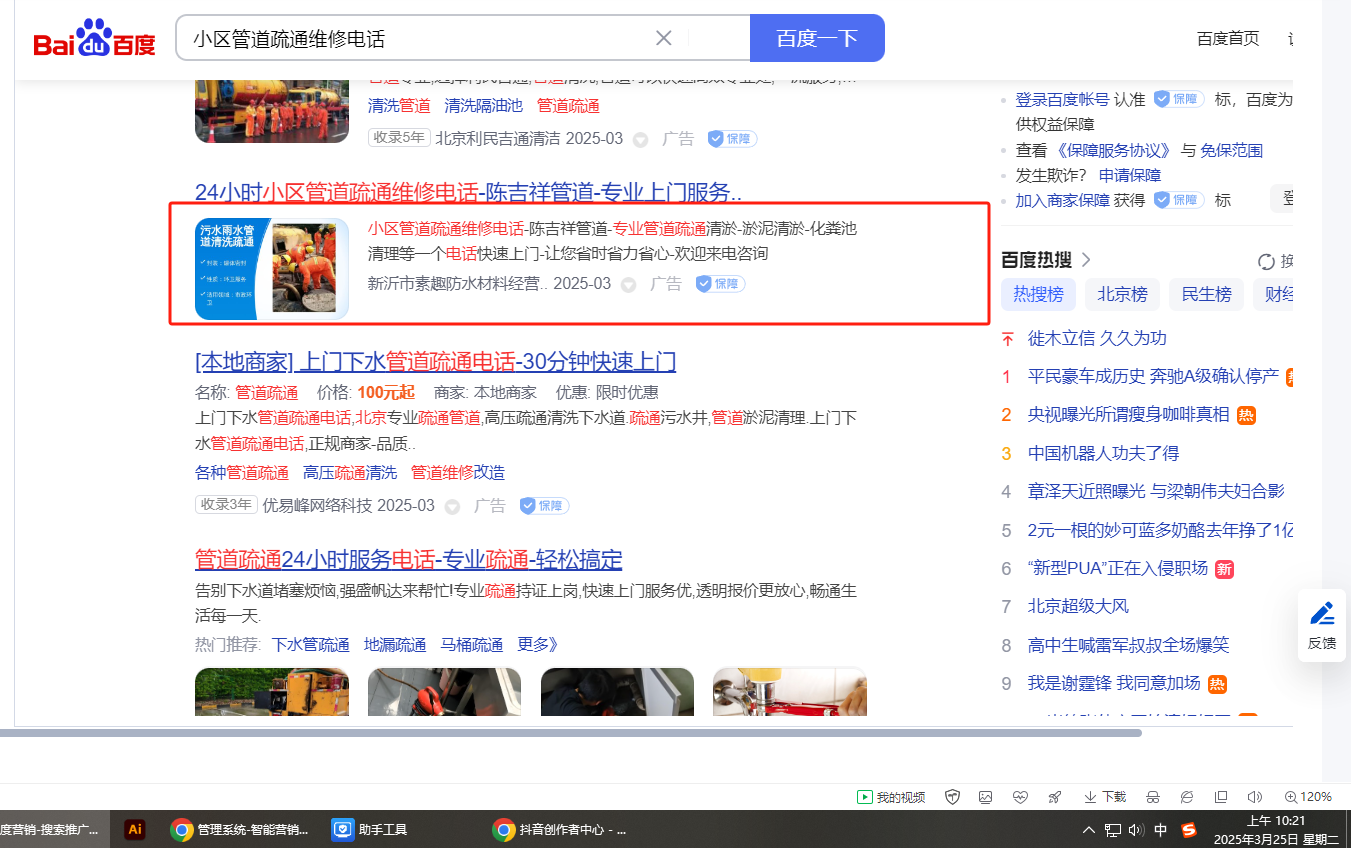Click the system tray volume icon

1136,830
